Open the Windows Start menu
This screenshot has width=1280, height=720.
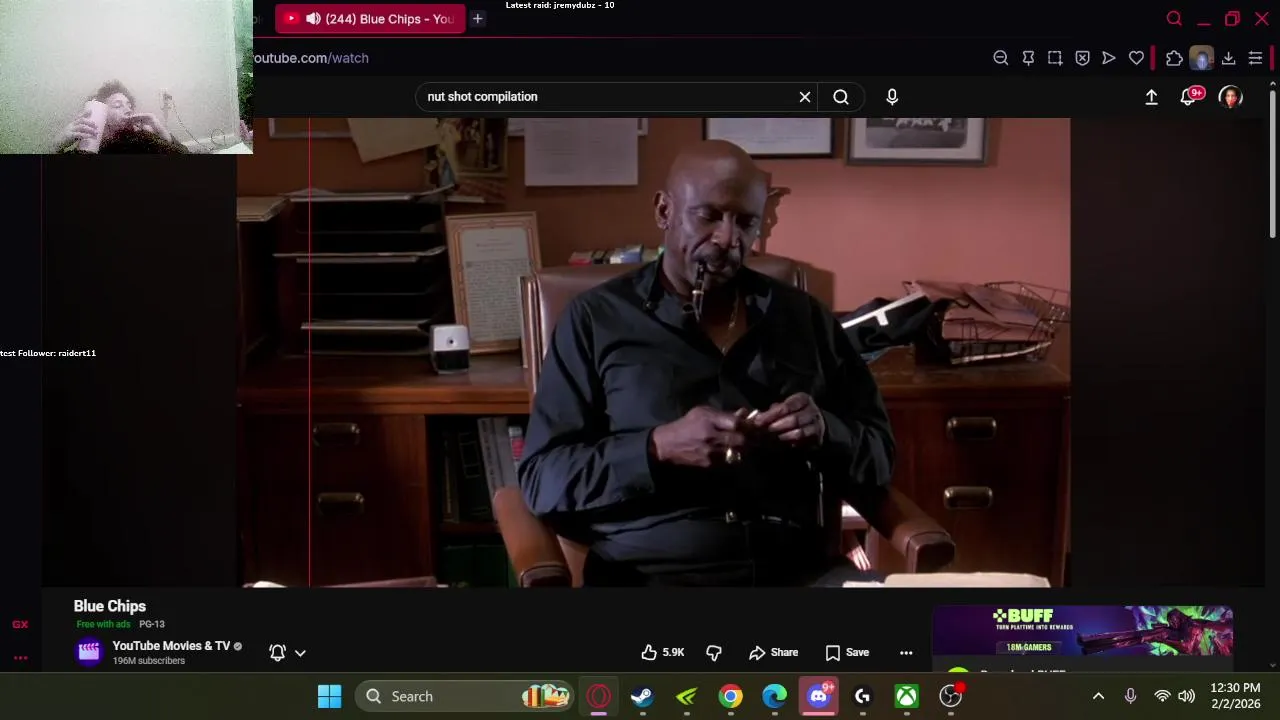tap(329, 696)
